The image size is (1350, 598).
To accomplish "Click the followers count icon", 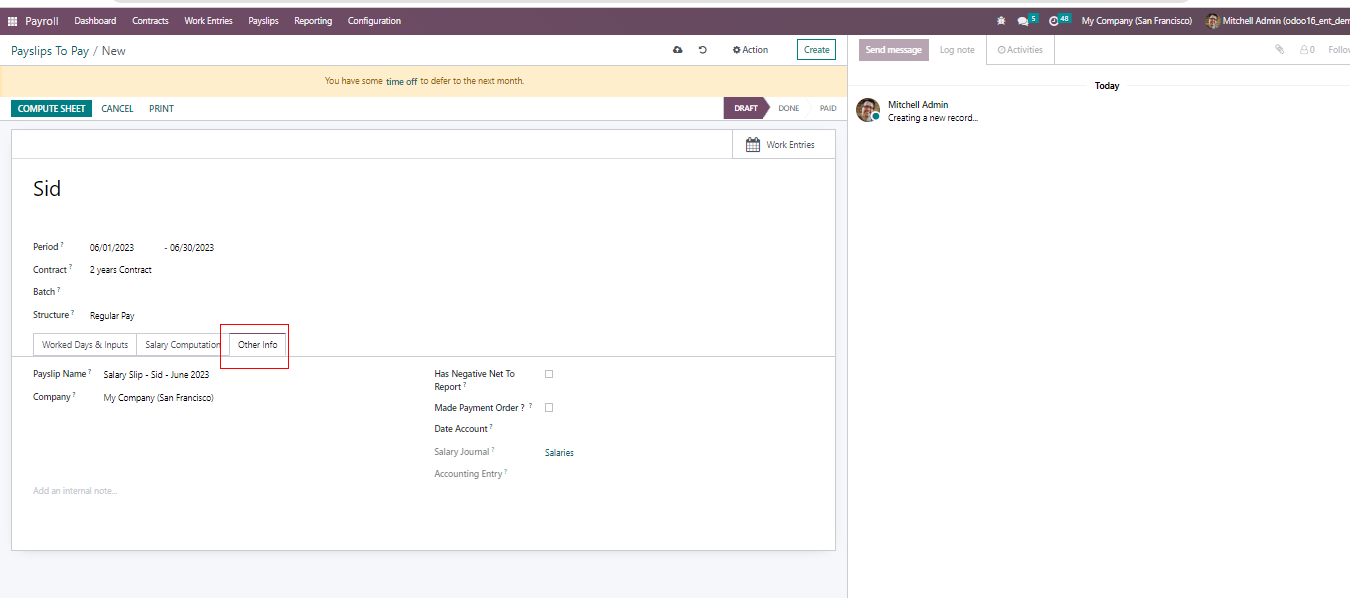I will tap(1307, 50).
